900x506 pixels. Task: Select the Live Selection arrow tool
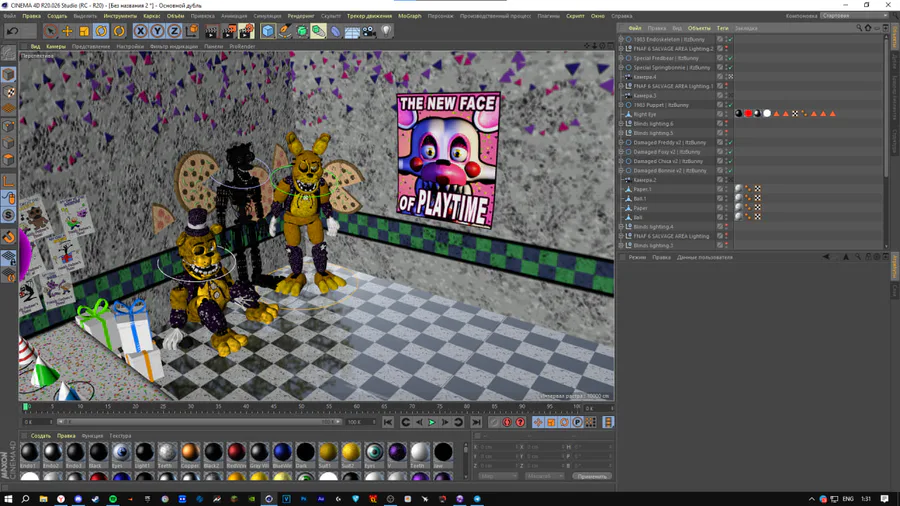click(51, 31)
